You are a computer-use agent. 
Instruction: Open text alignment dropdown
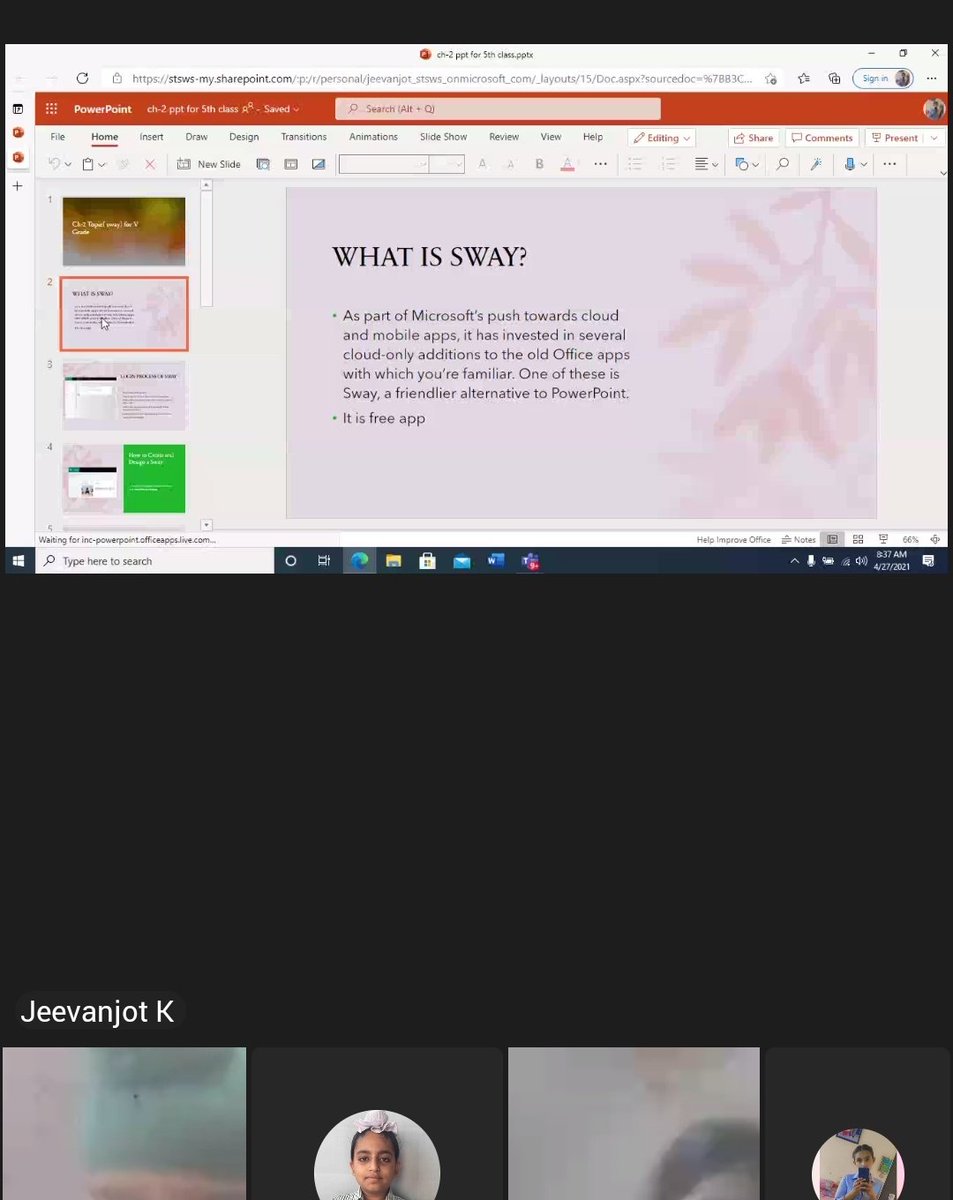tap(706, 164)
